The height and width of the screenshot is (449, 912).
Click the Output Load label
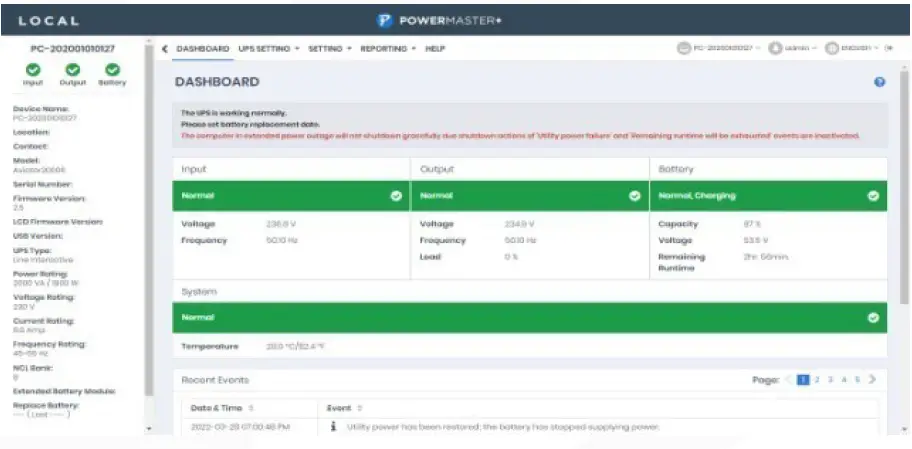[430, 256]
